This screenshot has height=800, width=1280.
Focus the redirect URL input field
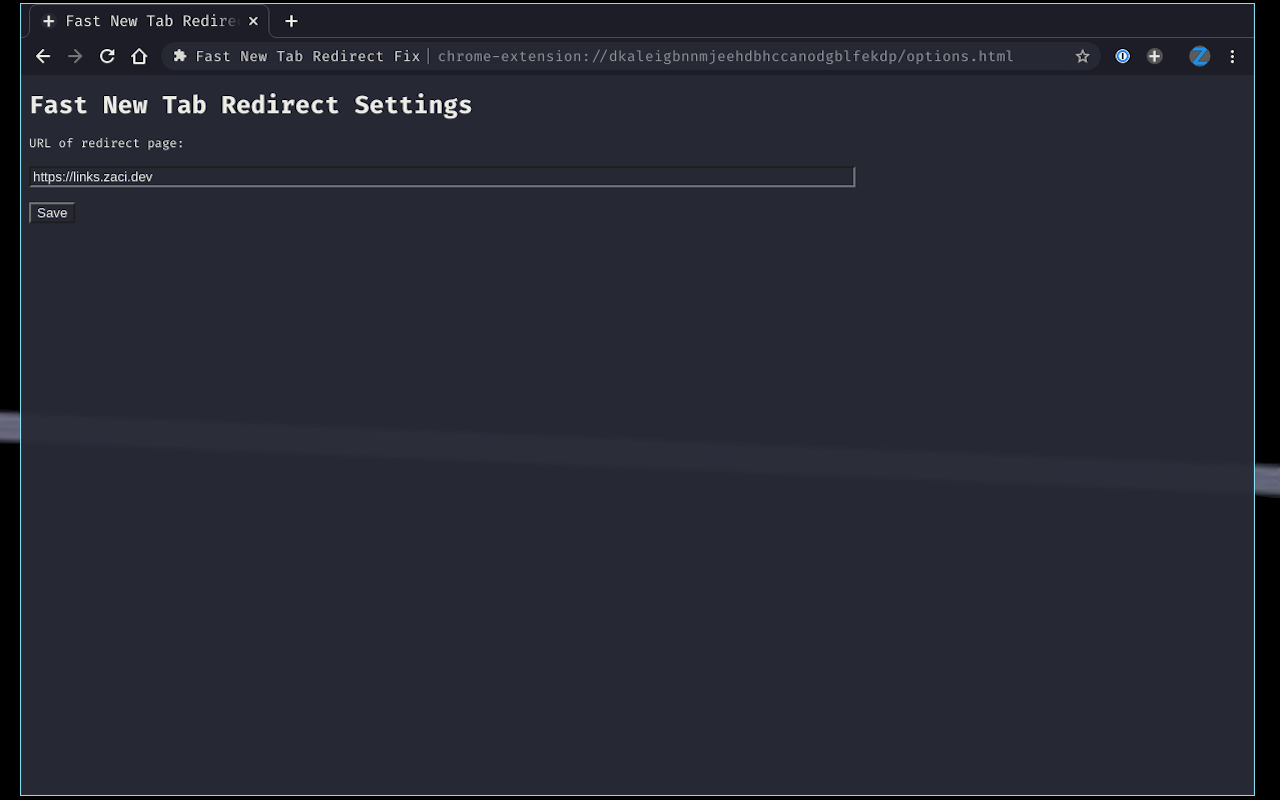click(441, 177)
